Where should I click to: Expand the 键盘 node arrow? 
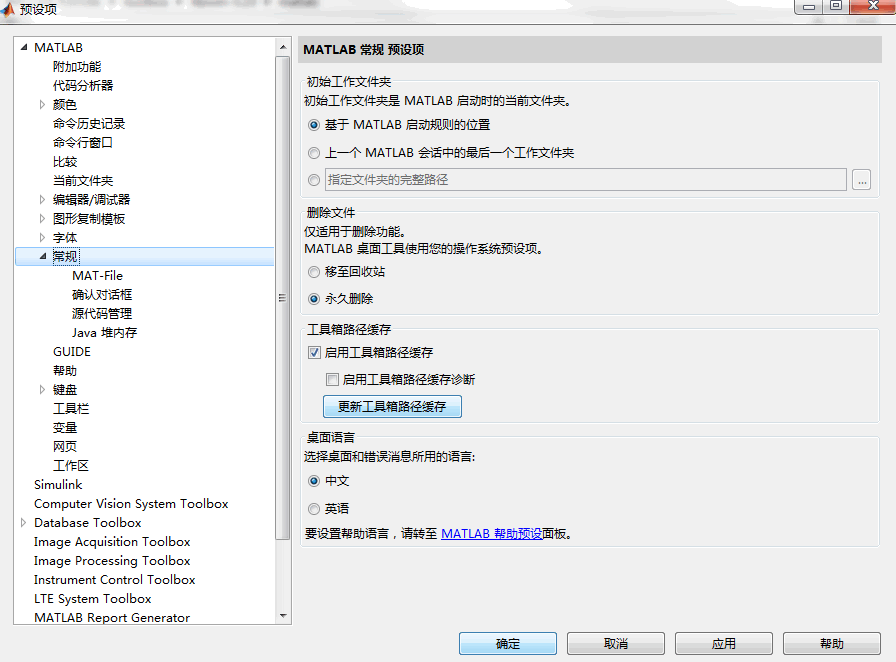click(x=42, y=389)
